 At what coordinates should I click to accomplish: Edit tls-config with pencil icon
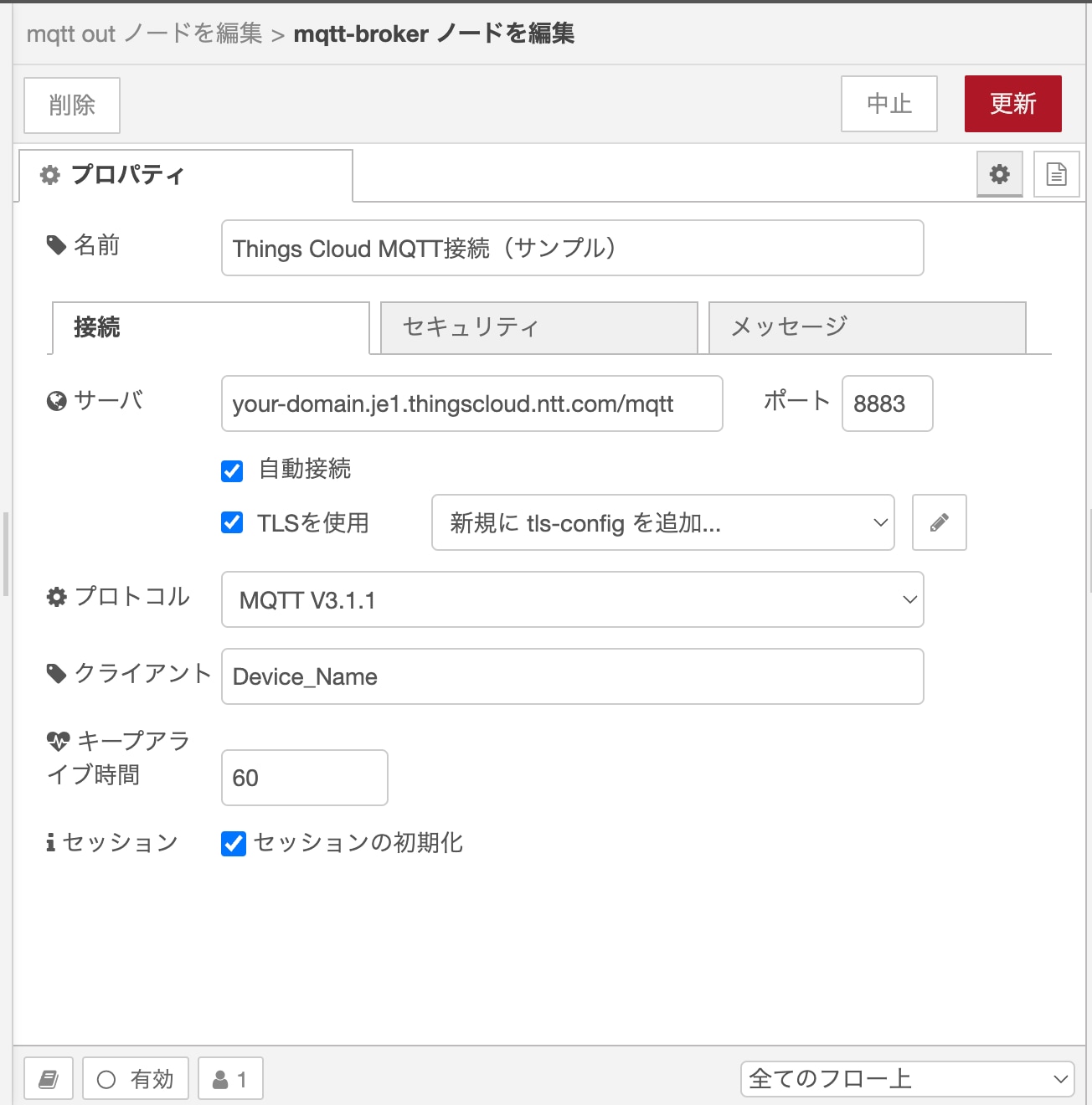940,522
